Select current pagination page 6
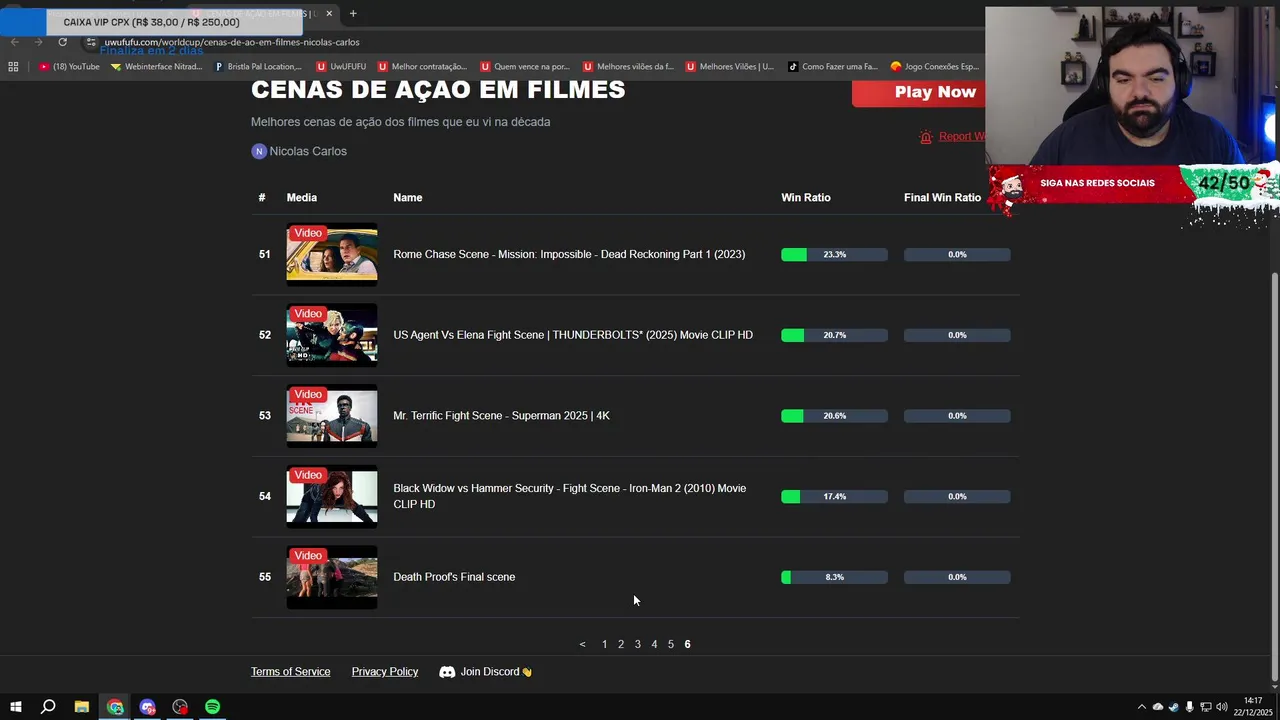Viewport: 1280px width, 720px height. (x=687, y=645)
